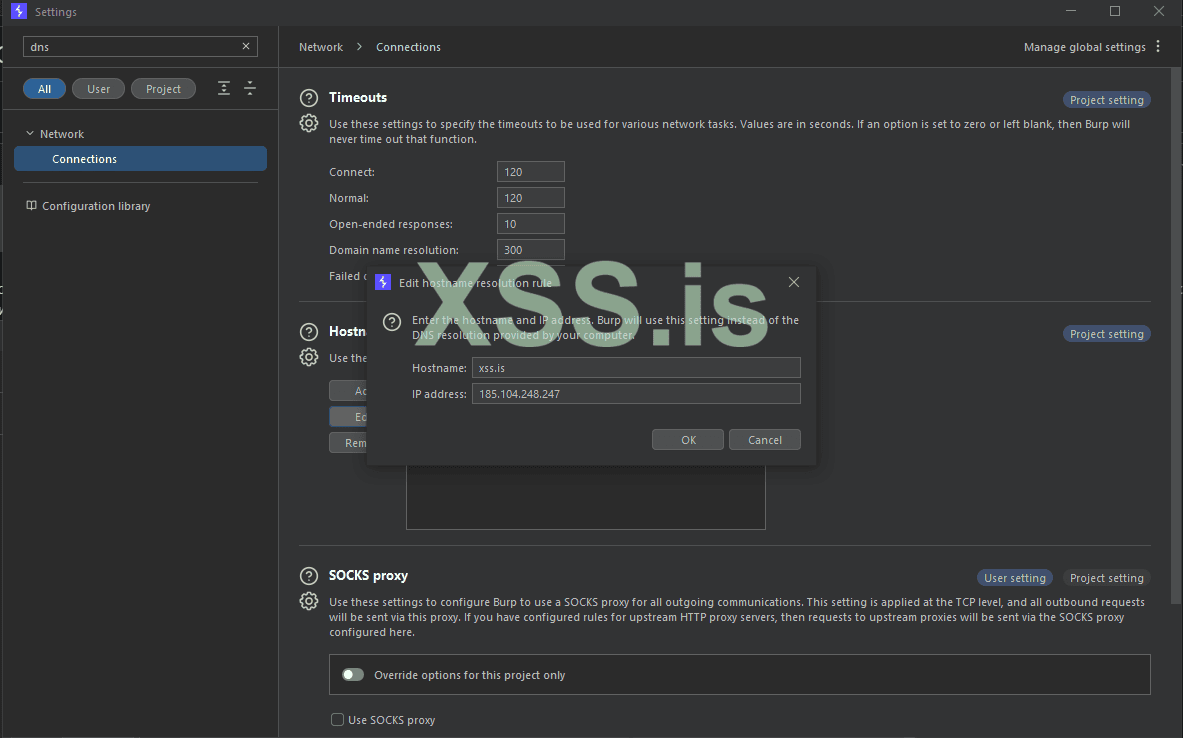Viewport: 1183px width, 738px height.
Task: Open the Timeouts section gear options
Action: [x=310, y=124]
